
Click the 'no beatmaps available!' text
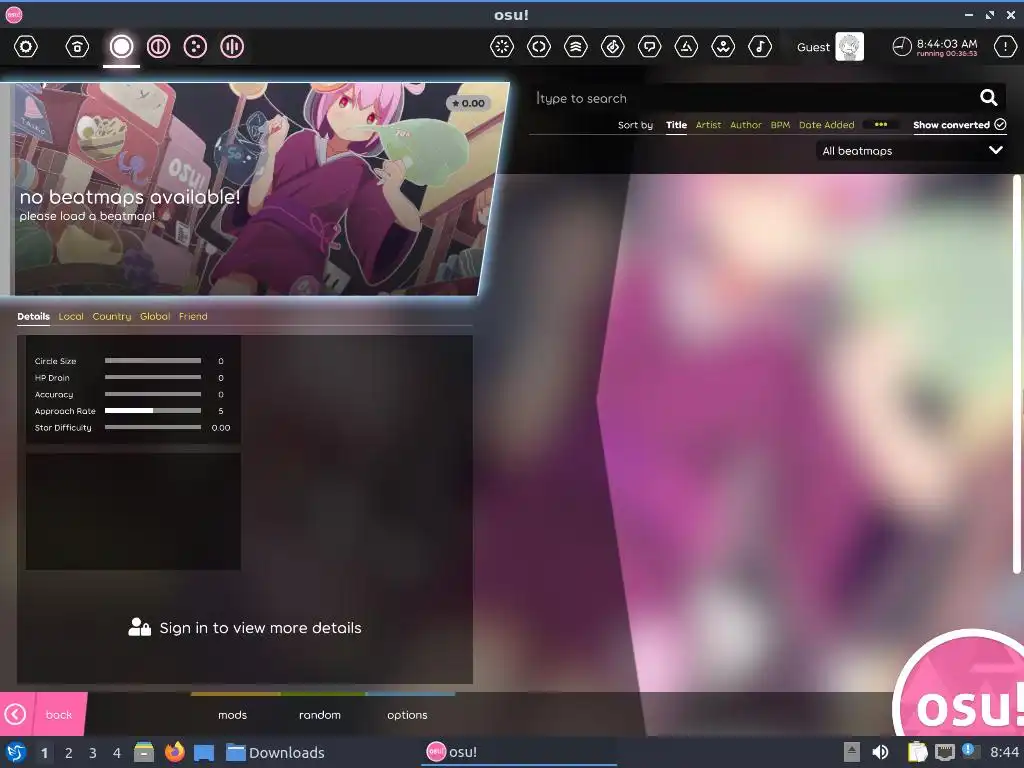[130, 197]
